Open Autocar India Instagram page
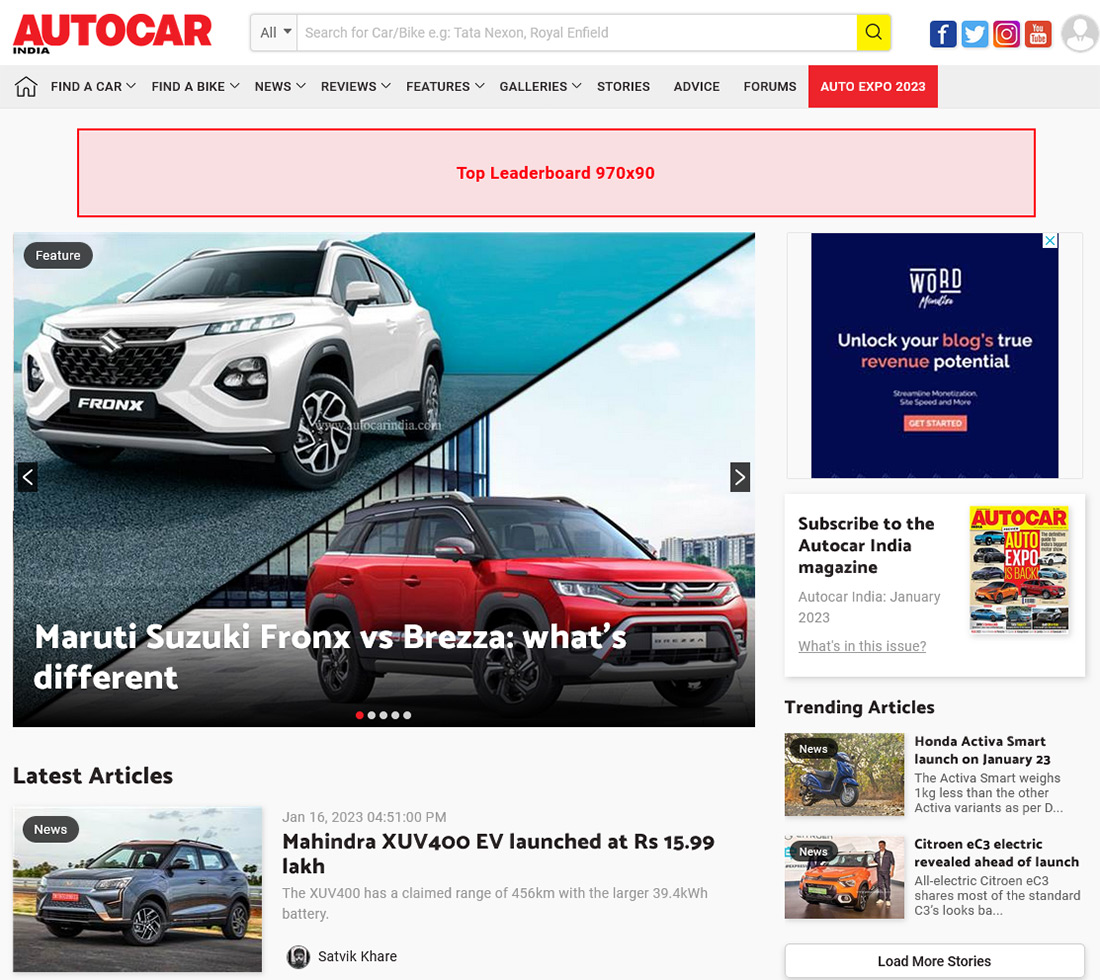1100x980 pixels. tap(1006, 34)
